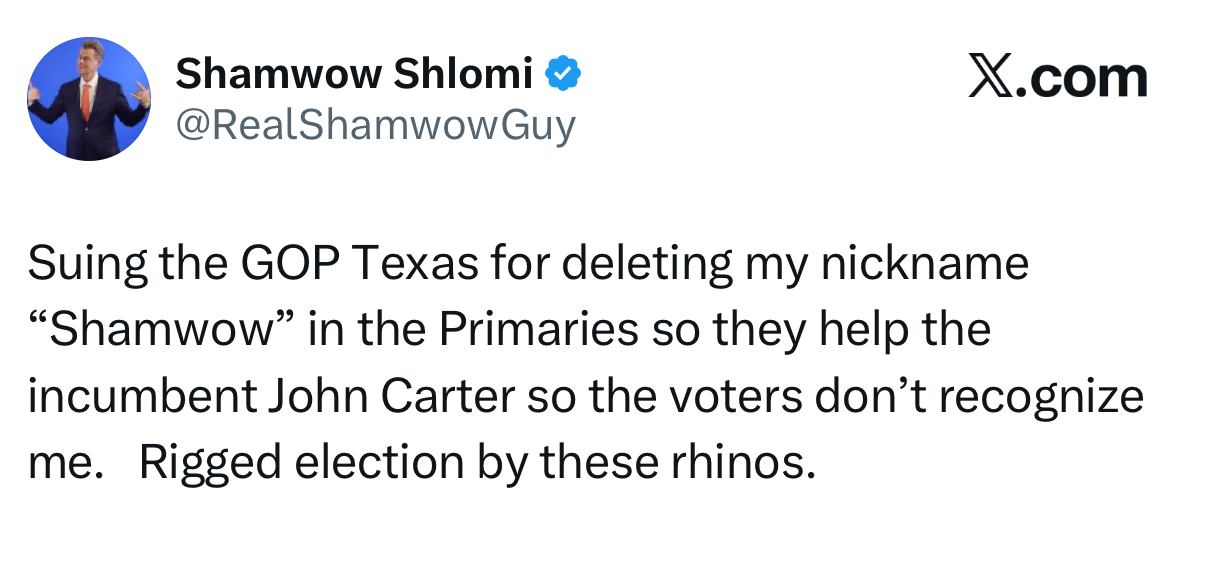Click the ".com" text beside the X logo
This screenshot has height=561, width=1206.
click(1080, 78)
